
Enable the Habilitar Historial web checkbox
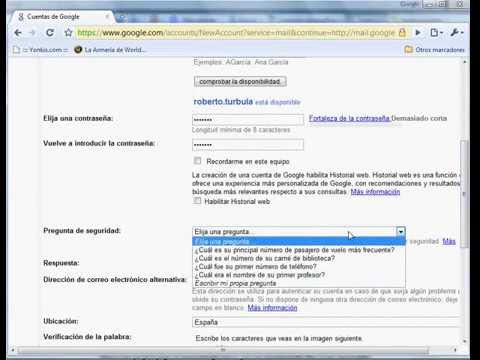pos(197,201)
